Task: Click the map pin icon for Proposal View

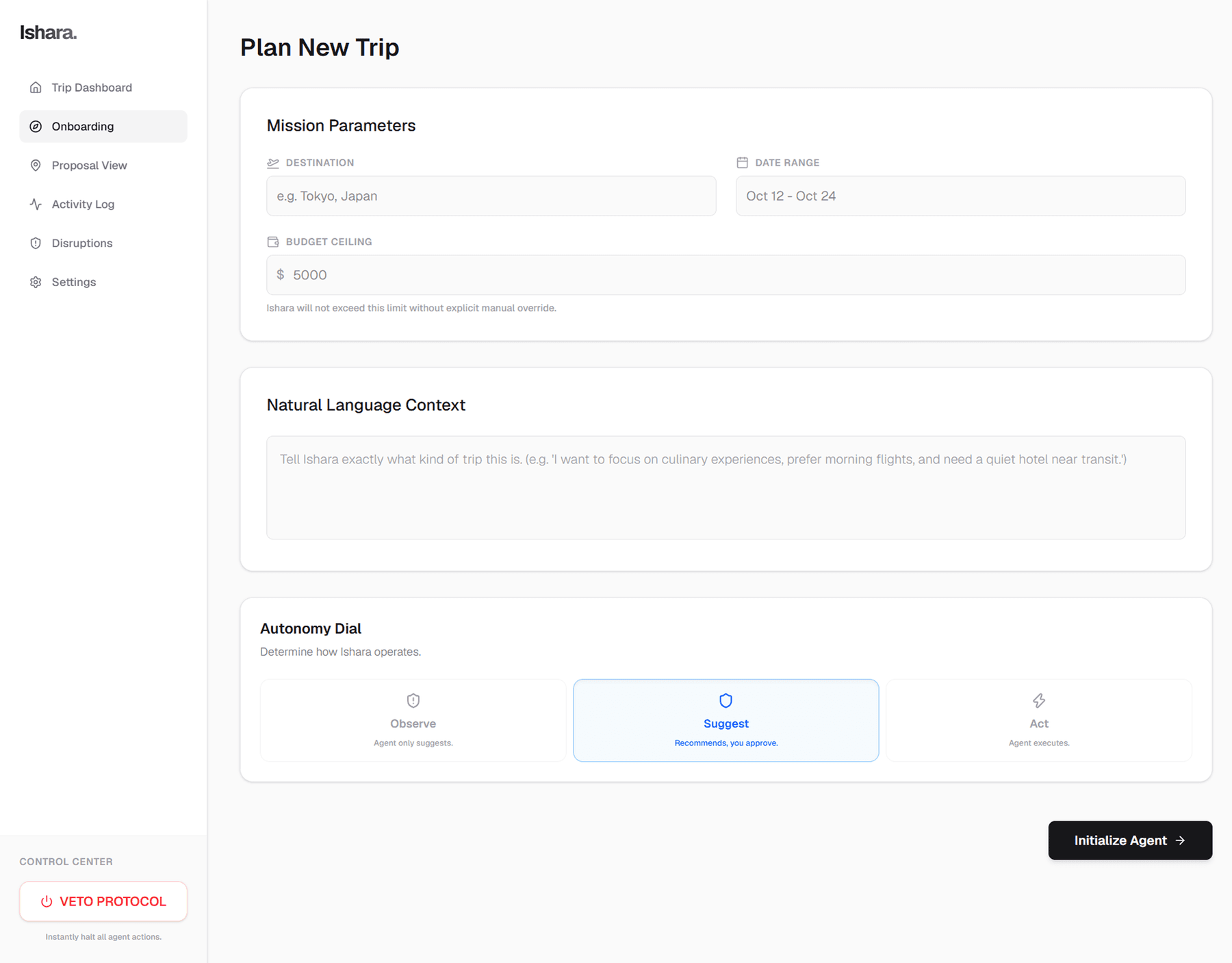Action: pyautogui.click(x=36, y=166)
